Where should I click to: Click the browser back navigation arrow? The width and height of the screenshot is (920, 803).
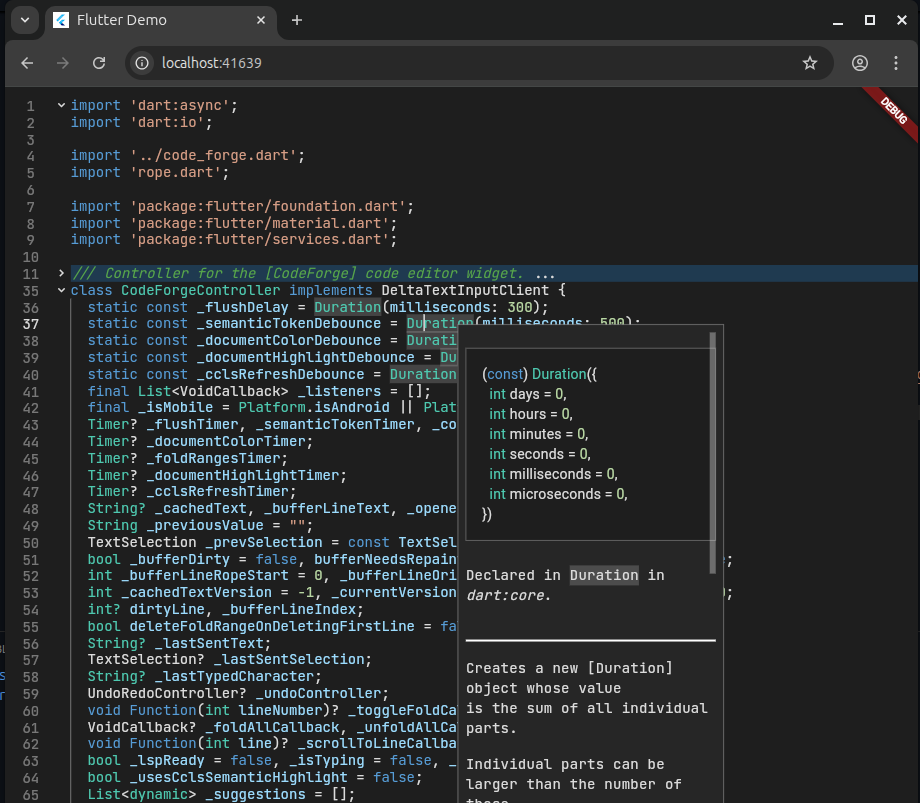[x=27, y=62]
